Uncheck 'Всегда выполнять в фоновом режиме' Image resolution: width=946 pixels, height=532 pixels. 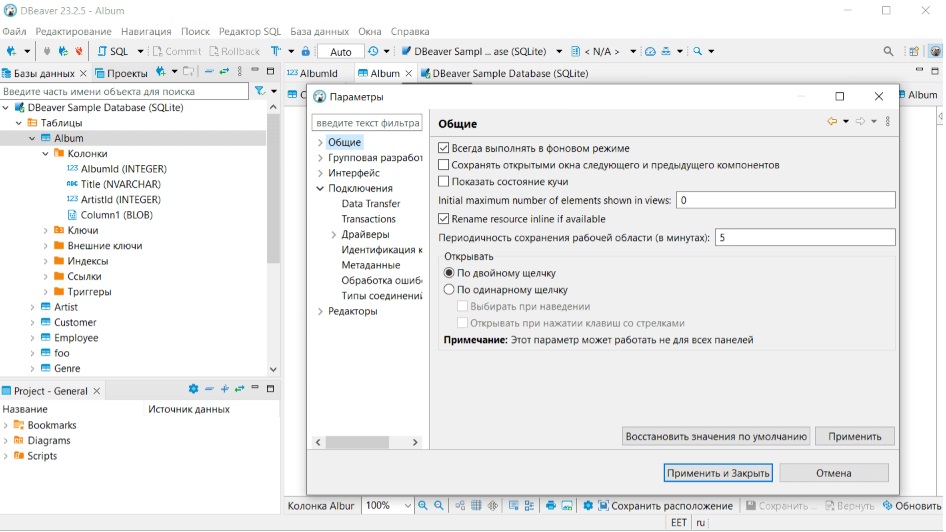pos(444,148)
